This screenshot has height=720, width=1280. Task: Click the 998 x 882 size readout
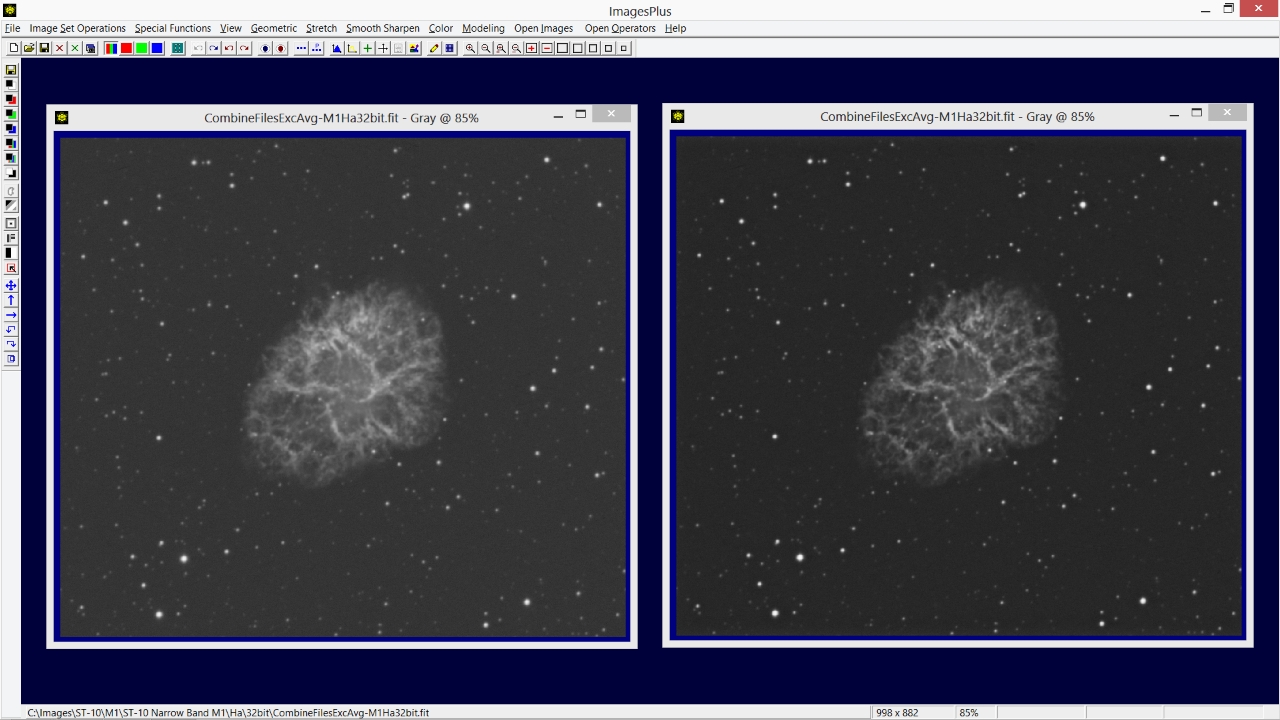(x=898, y=713)
